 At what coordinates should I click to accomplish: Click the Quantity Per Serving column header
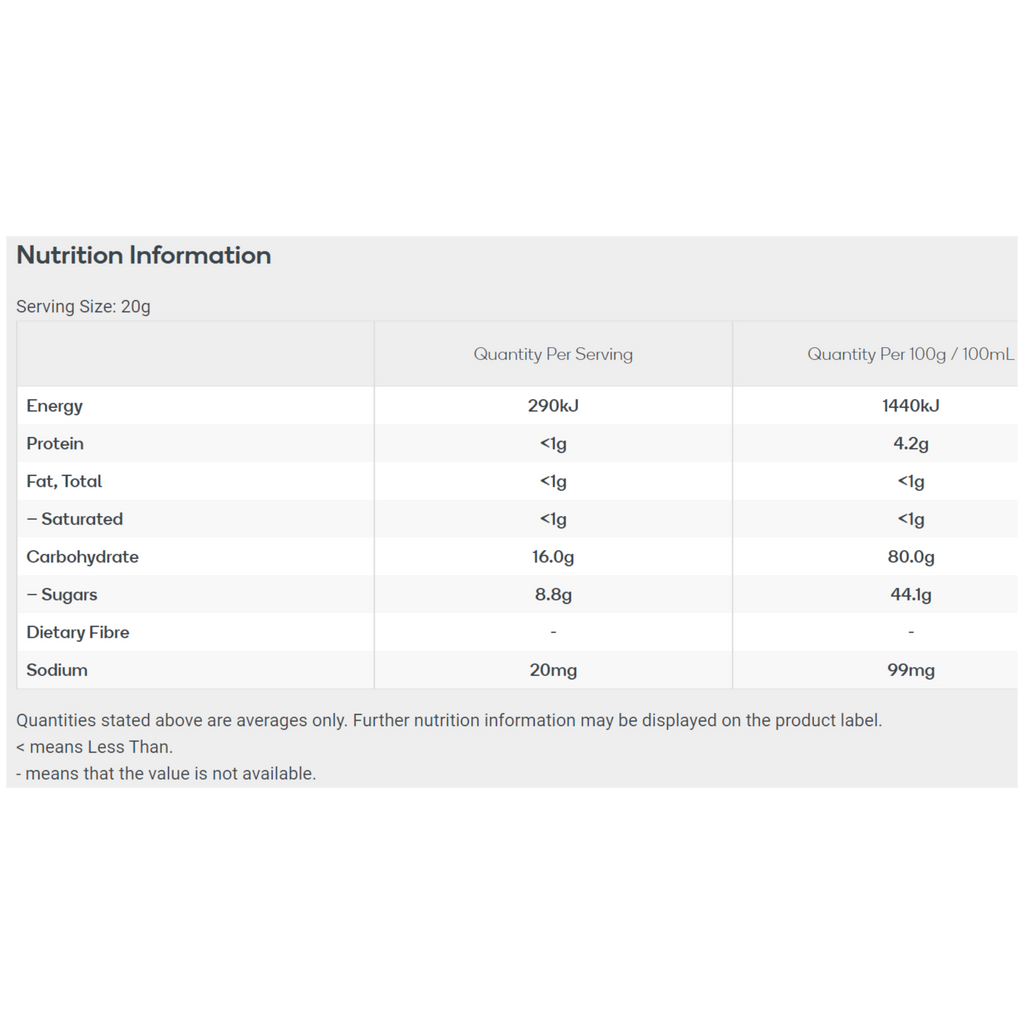click(x=553, y=354)
